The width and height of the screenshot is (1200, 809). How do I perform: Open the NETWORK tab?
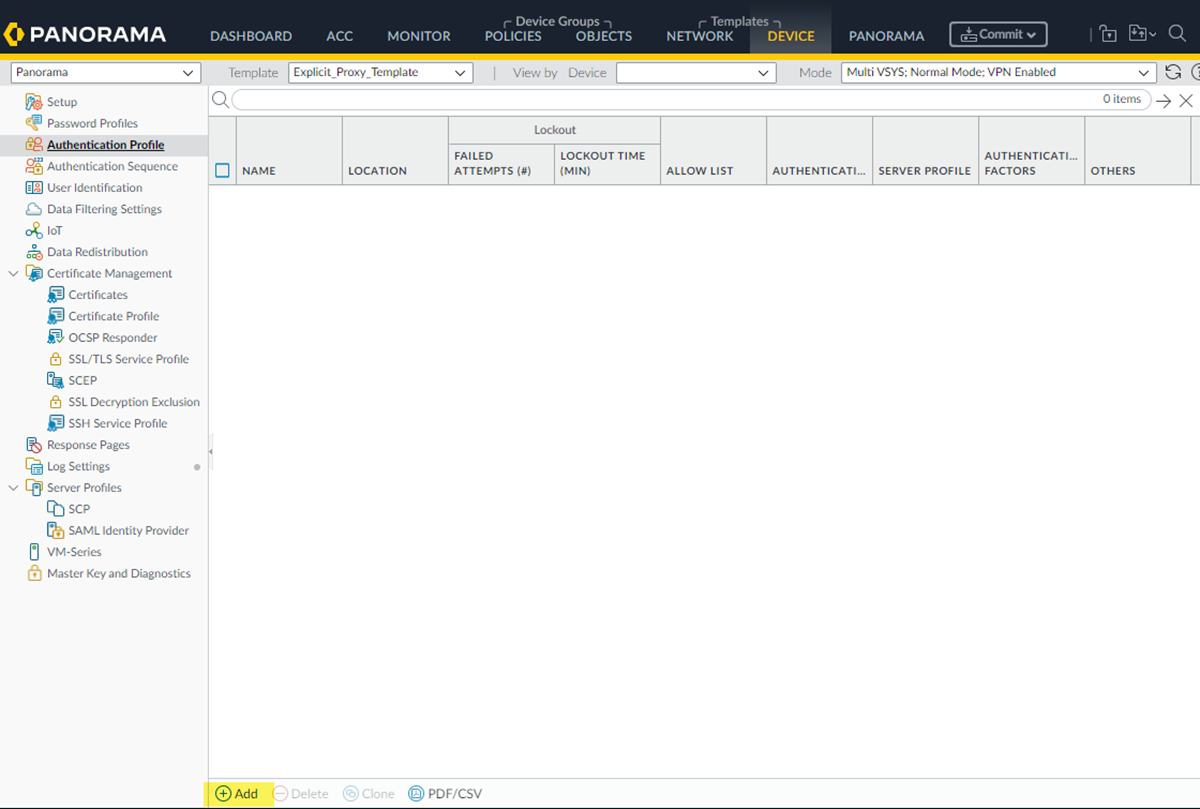(700, 36)
